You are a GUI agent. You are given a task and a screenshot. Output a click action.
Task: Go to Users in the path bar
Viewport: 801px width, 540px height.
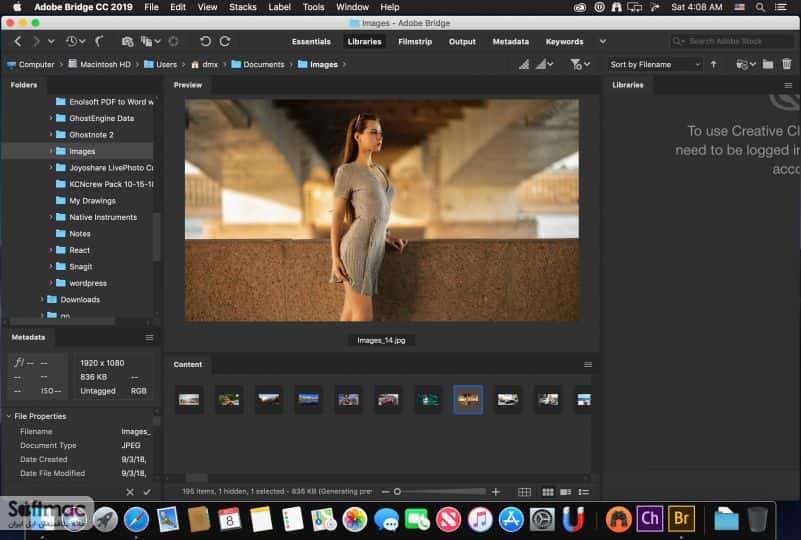pos(160,64)
